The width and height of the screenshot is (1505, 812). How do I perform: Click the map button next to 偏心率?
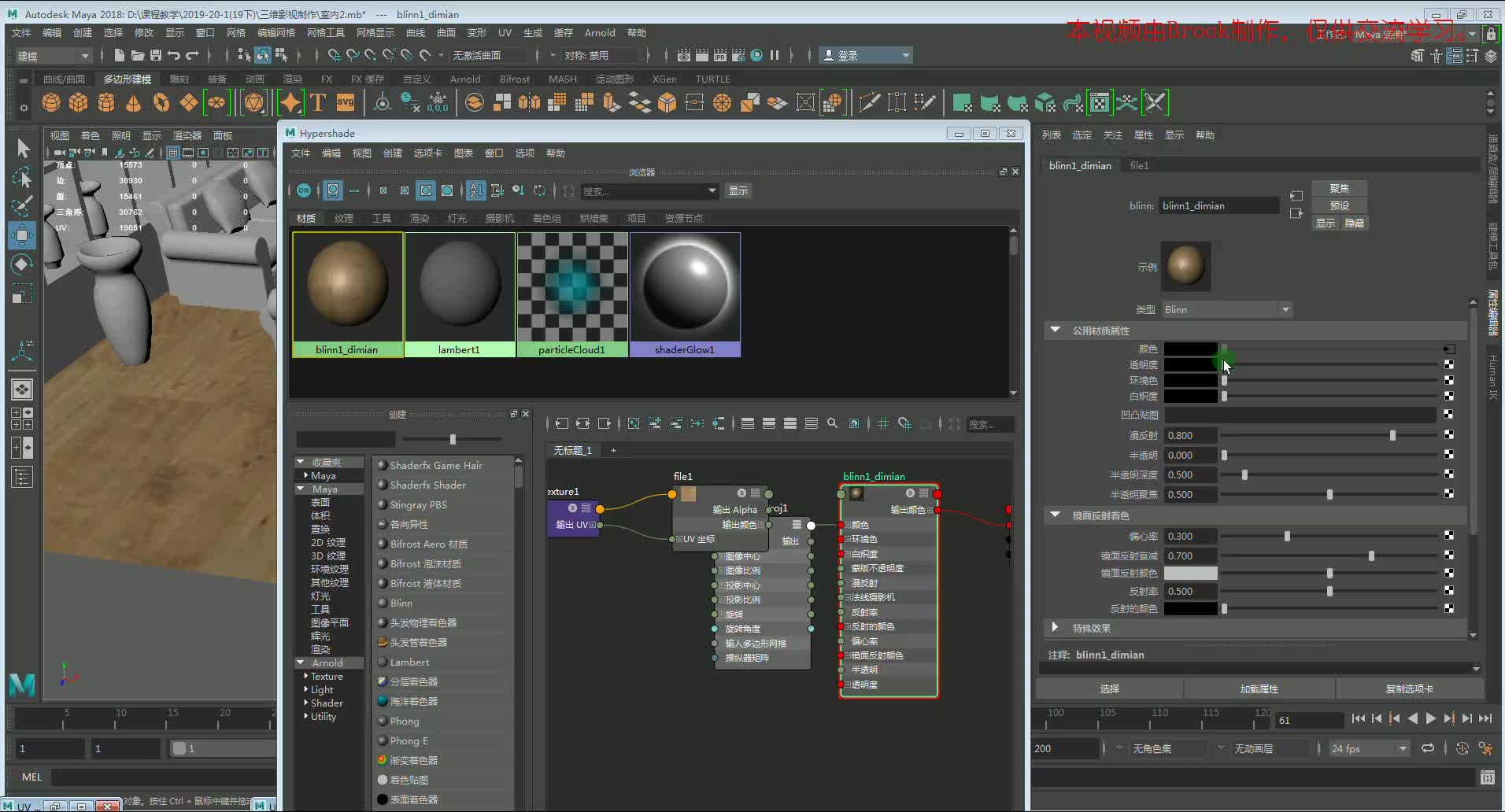tap(1448, 535)
